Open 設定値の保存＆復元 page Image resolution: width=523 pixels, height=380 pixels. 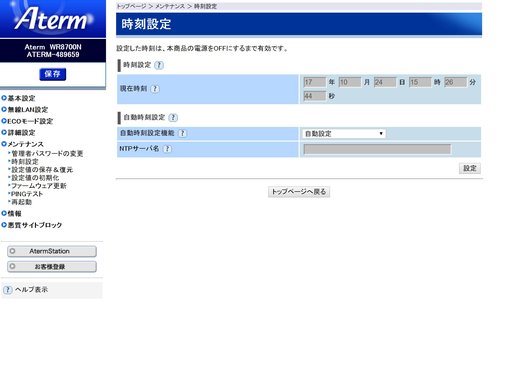point(42,169)
